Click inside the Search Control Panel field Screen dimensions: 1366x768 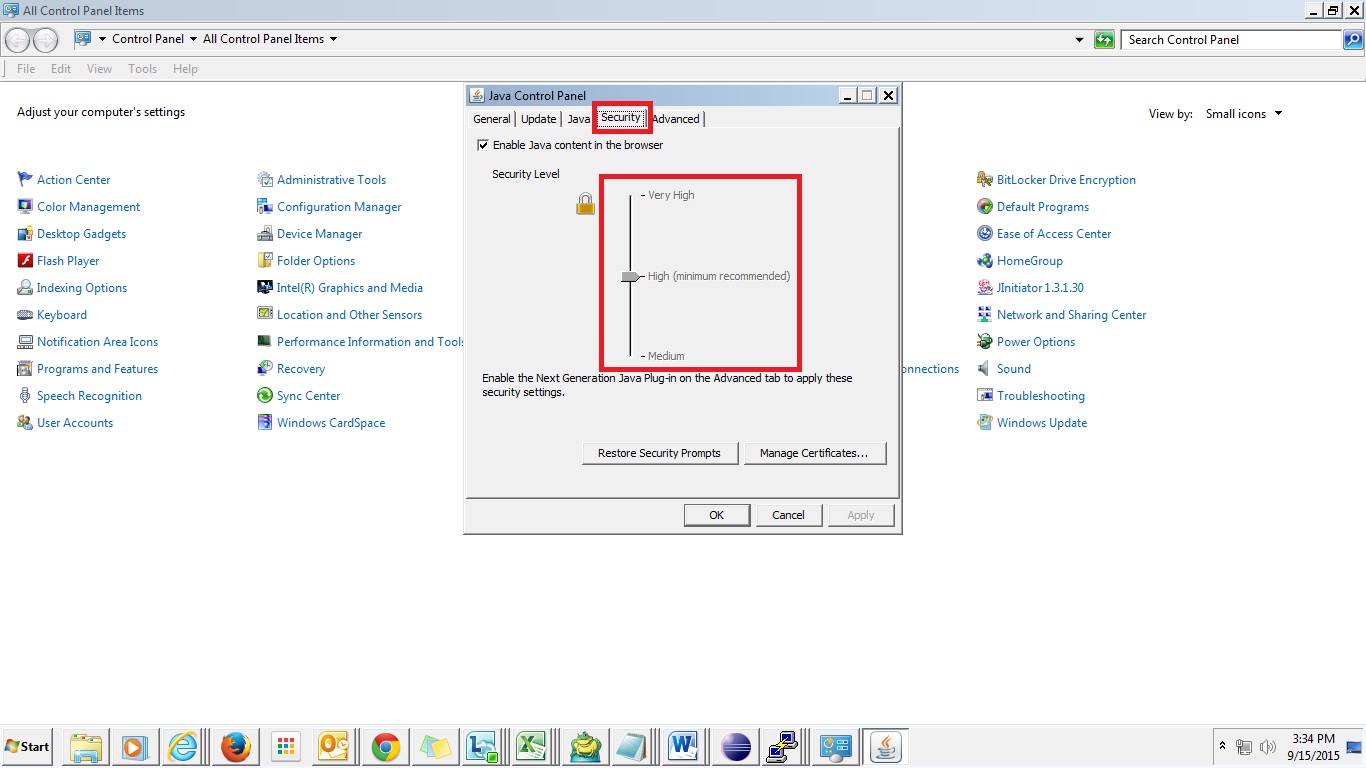(x=1230, y=39)
